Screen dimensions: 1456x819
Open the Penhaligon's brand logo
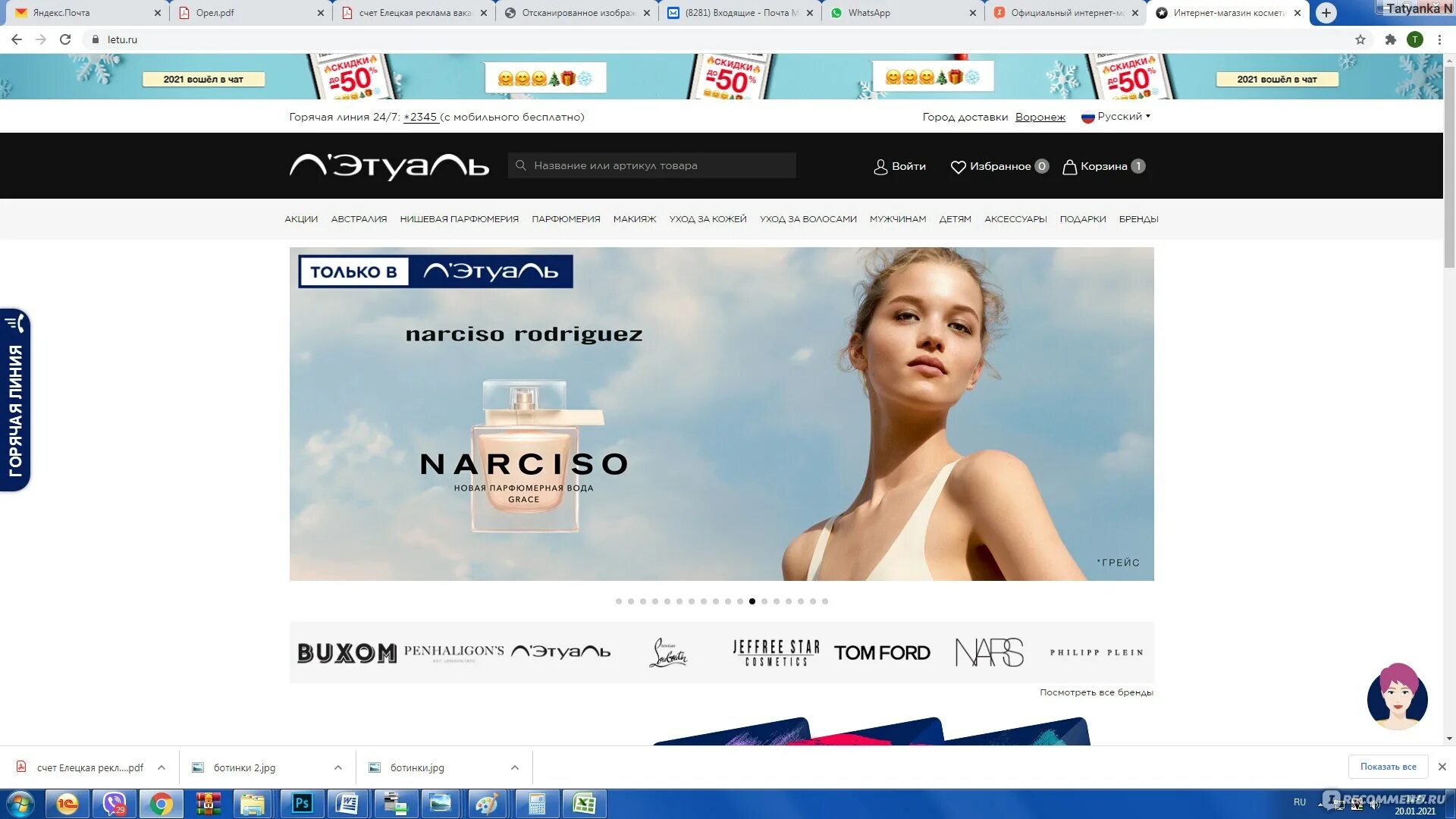click(453, 652)
